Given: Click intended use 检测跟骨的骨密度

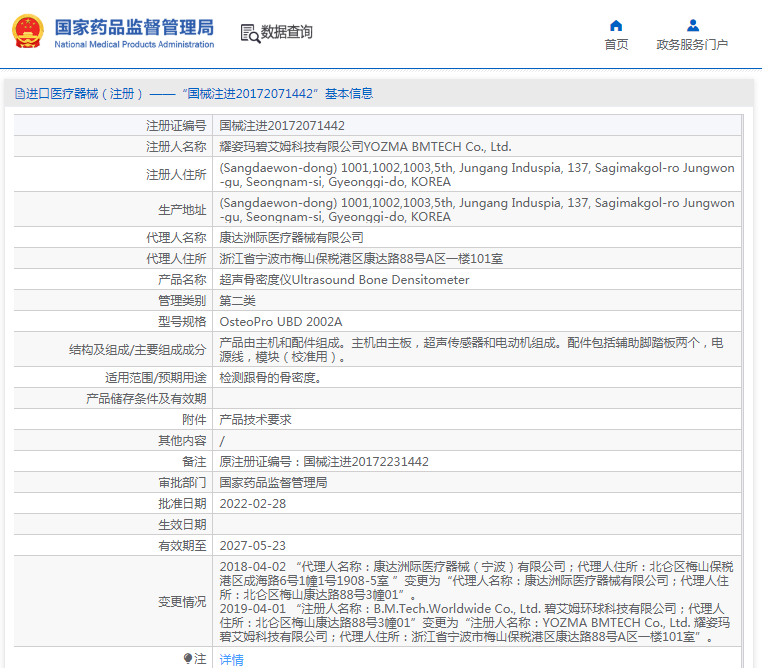Looking at the screenshot, I should 271,377.
